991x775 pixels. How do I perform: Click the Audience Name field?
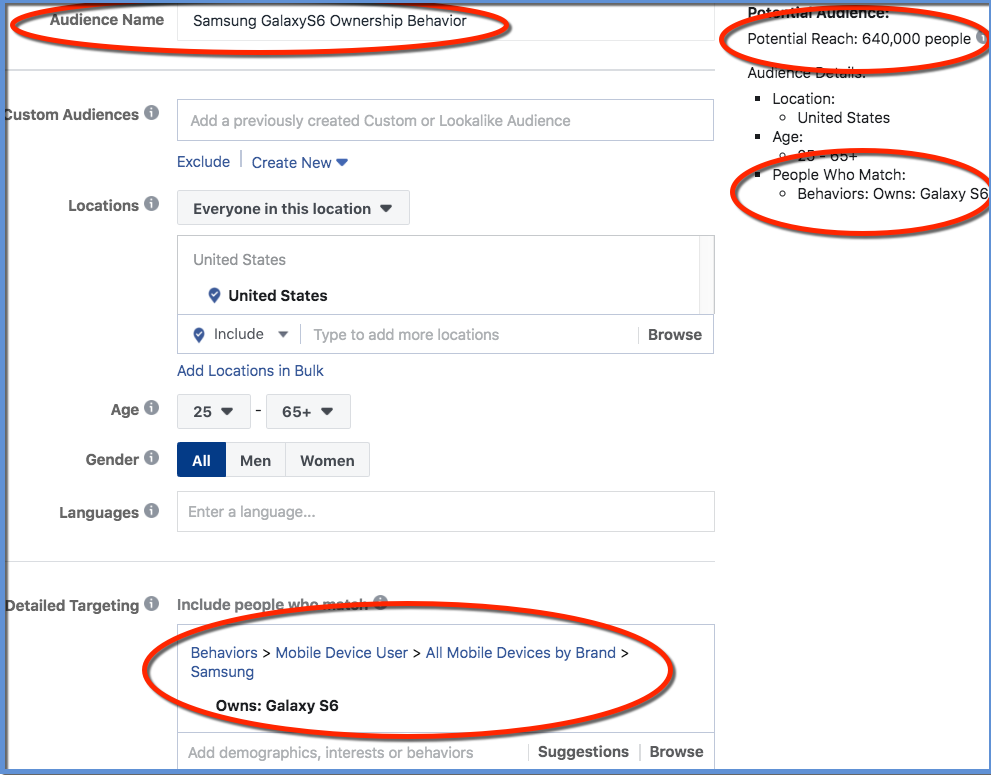pos(446,21)
